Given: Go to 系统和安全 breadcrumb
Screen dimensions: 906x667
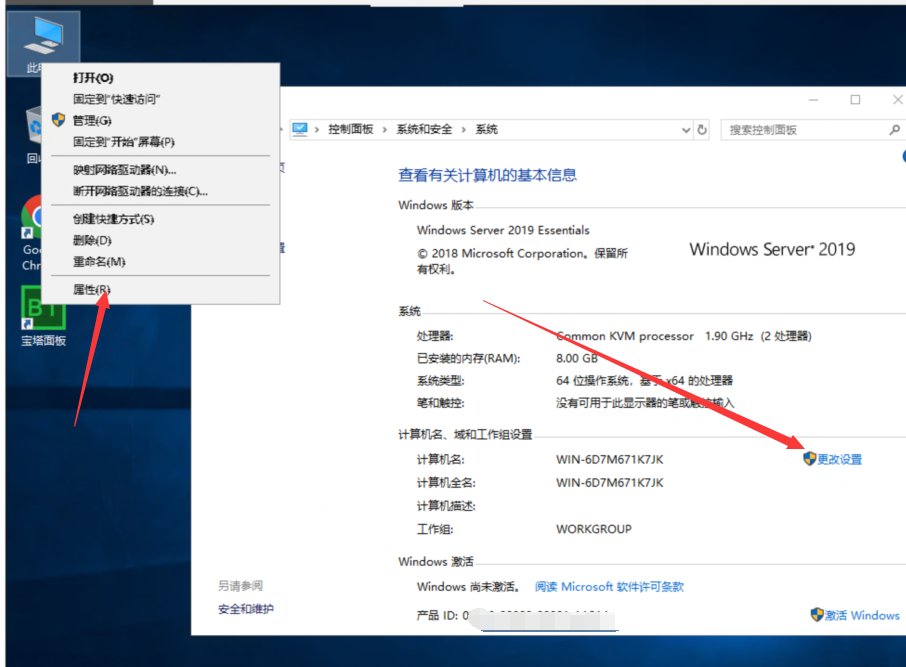Looking at the screenshot, I should pyautogui.click(x=424, y=129).
